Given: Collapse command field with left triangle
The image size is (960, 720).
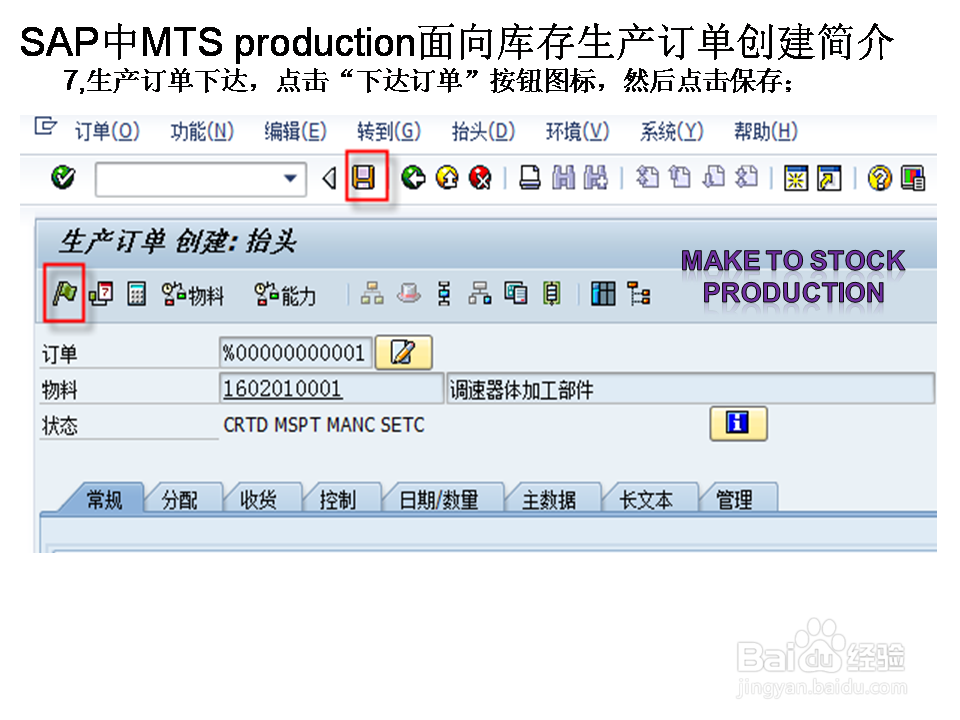Looking at the screenshot, I should tap(329, 178).
